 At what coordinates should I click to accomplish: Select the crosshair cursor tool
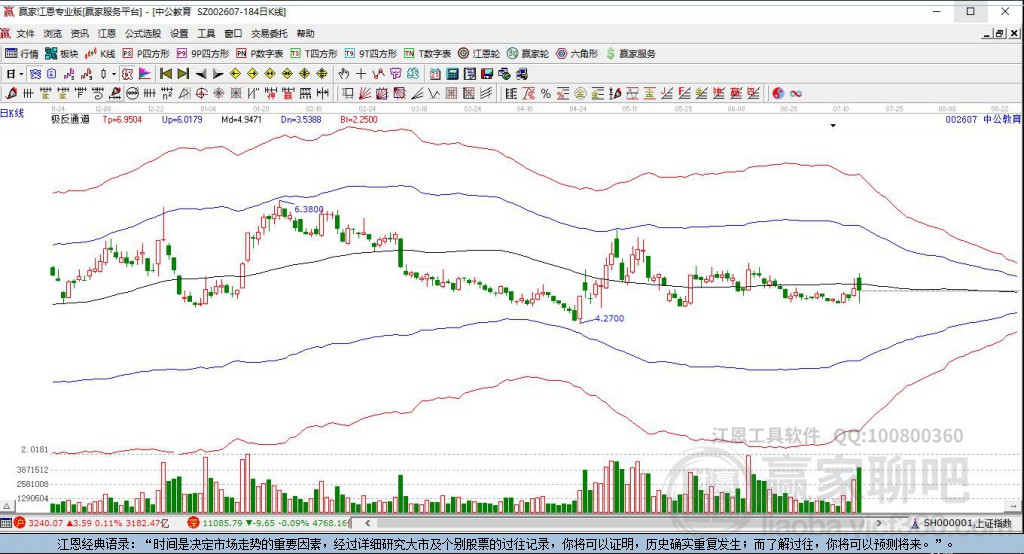360,74
